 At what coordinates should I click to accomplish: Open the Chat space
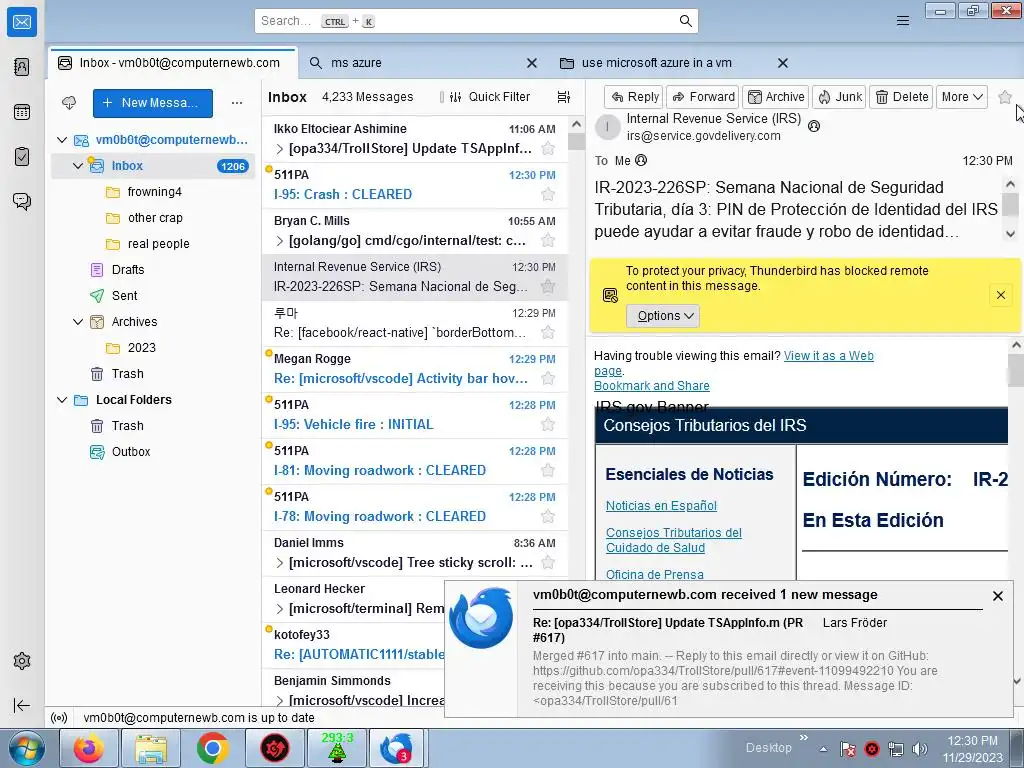pos(22,201)
